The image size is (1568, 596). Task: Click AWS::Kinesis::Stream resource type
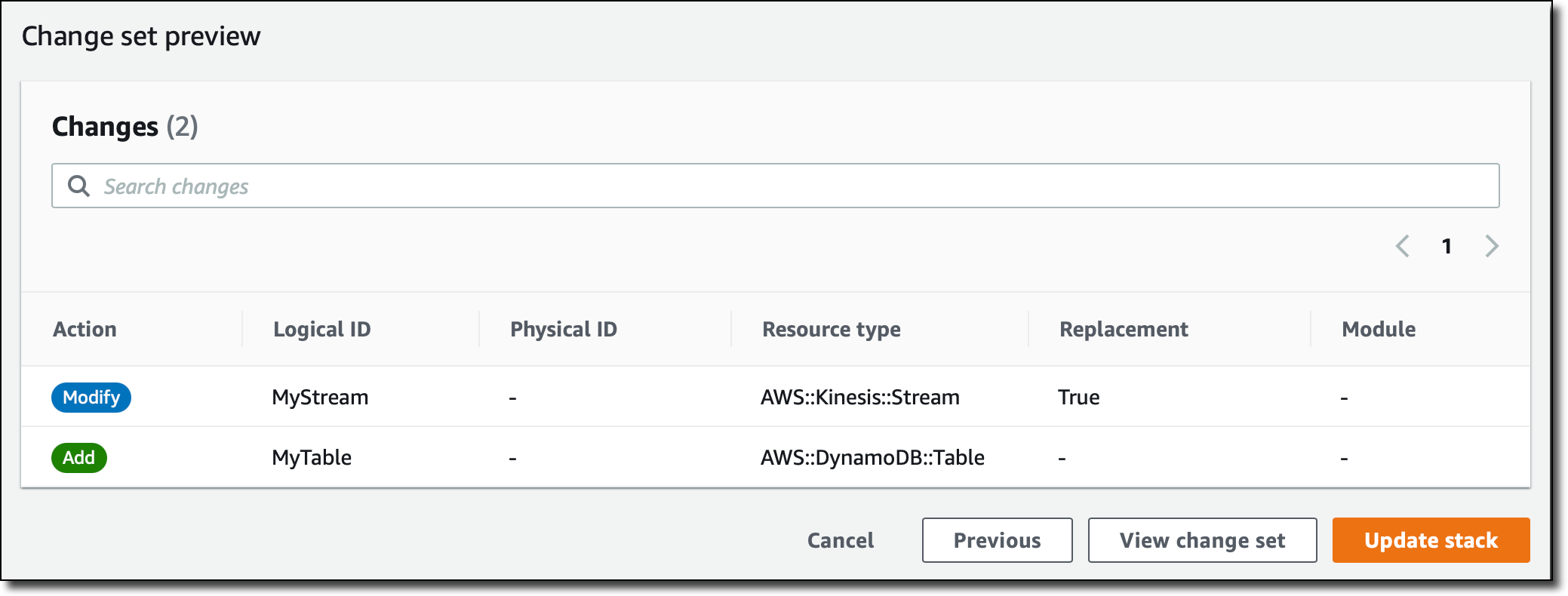(860, 398)
